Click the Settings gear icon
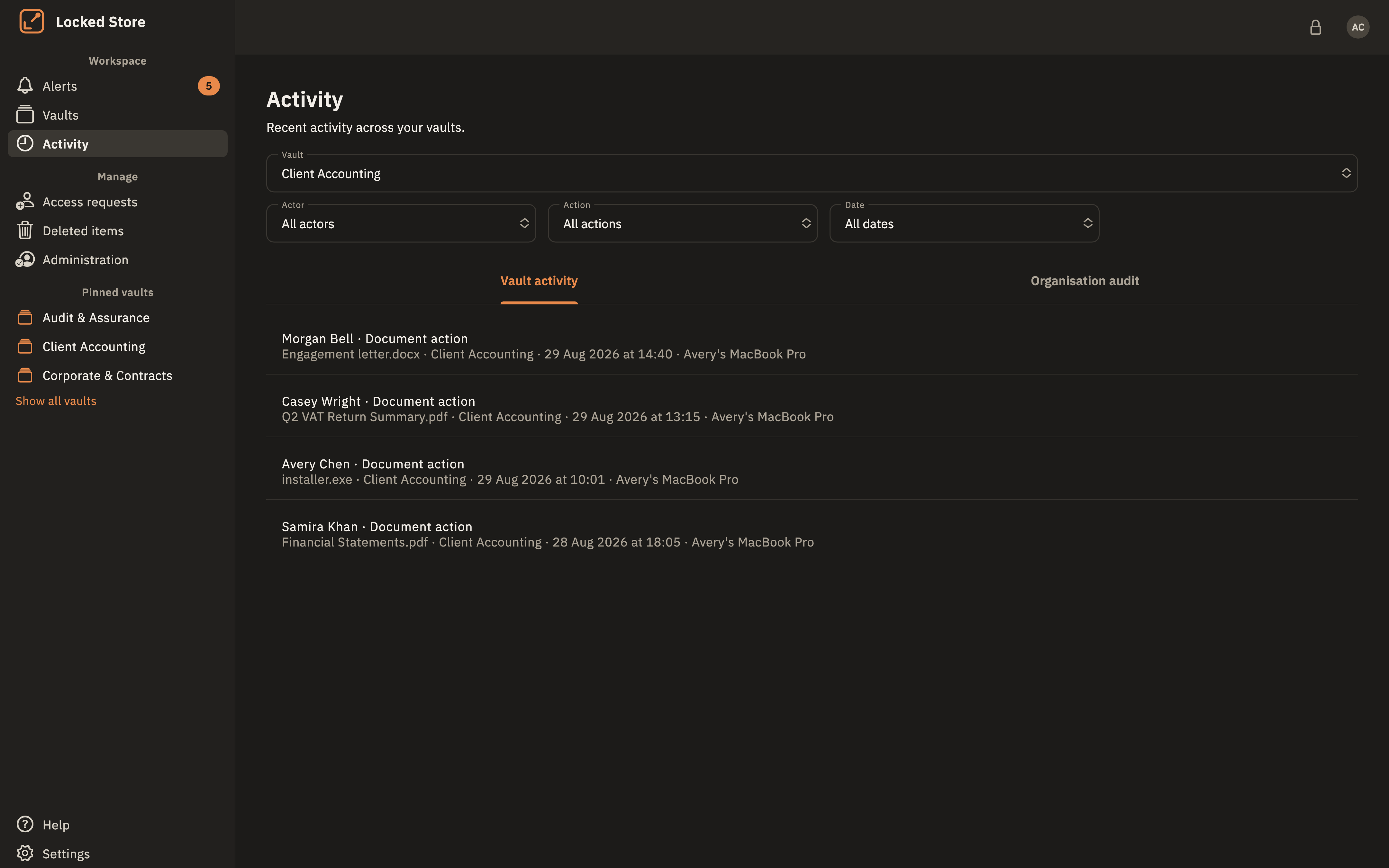Image resolution: width=1389 pixels, height=868 pixels. coord(25,853)
